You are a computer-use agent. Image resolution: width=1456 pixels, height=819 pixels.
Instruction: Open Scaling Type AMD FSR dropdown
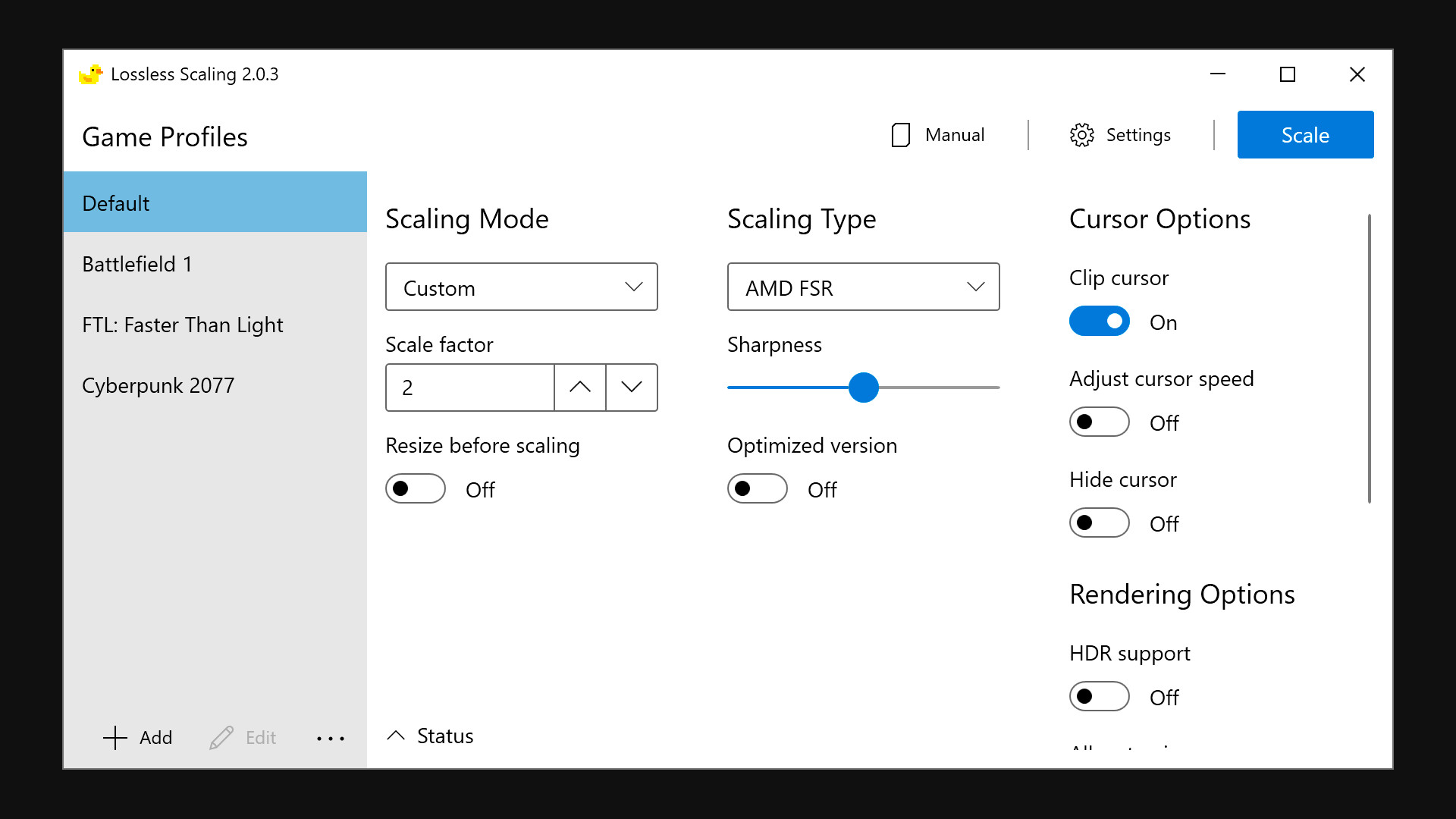864,287
